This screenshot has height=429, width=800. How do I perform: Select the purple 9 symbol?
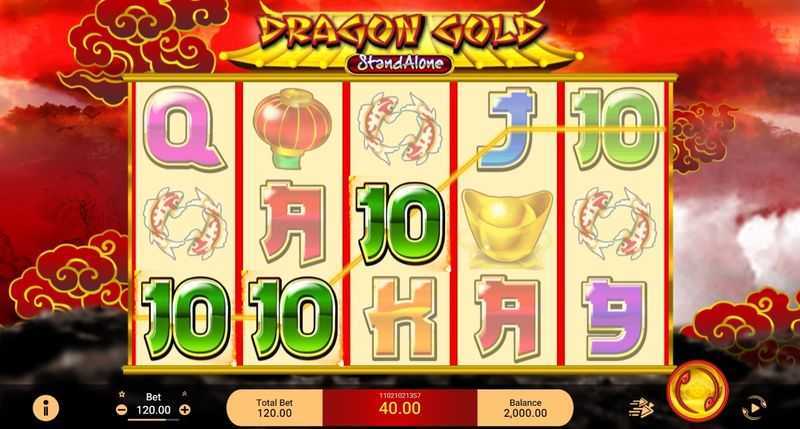click(x=616, y=319)
